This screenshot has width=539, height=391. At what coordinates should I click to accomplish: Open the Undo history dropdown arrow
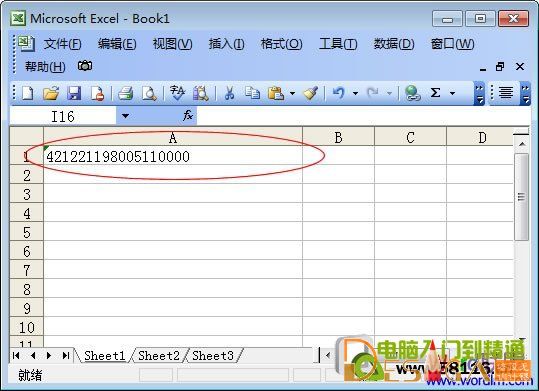[355, 93]
